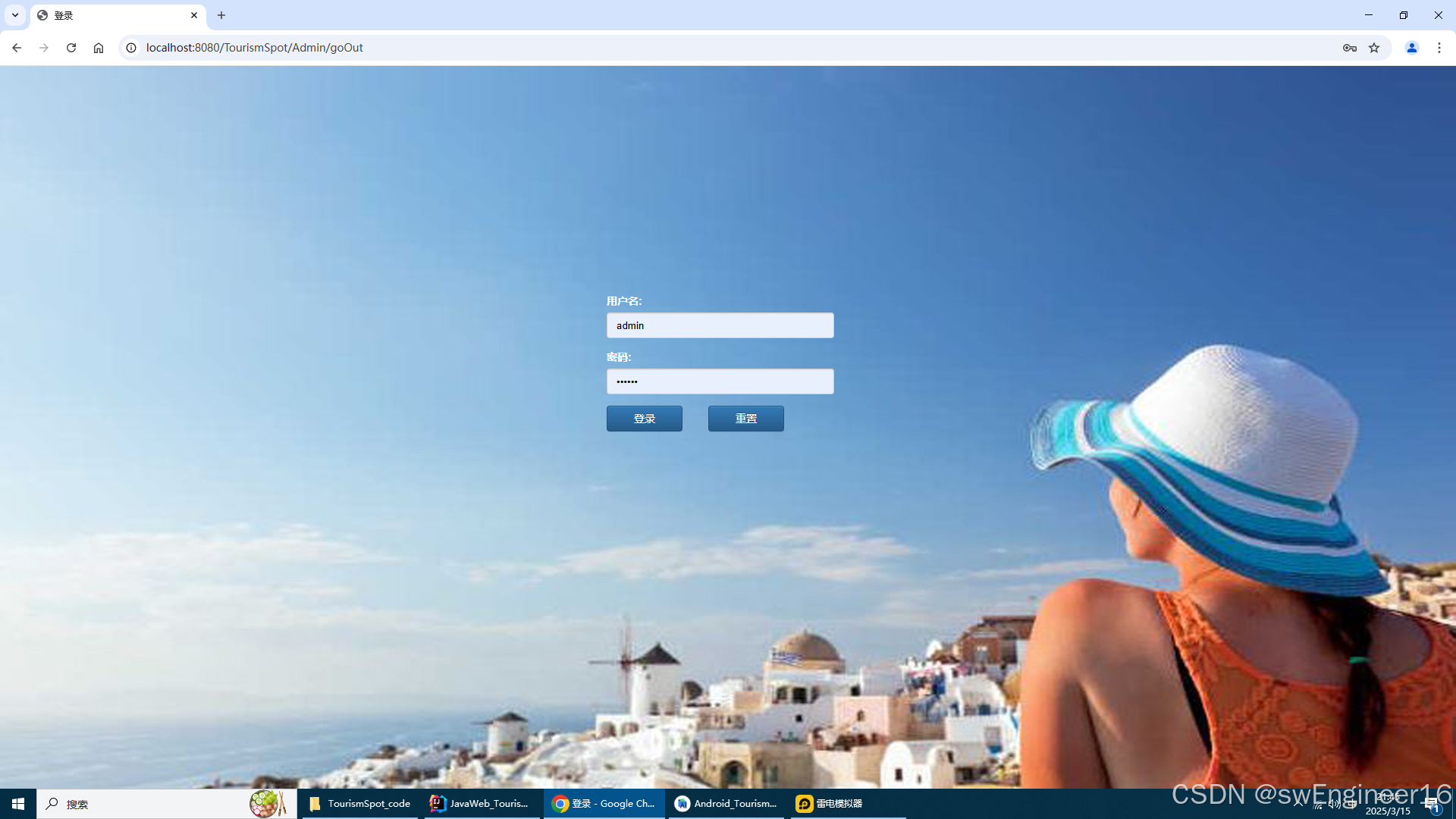Image resolution: width=1456 pixels, height=819 pixels.
Task: Focus the username field containing admin
Action: [720, 325]
